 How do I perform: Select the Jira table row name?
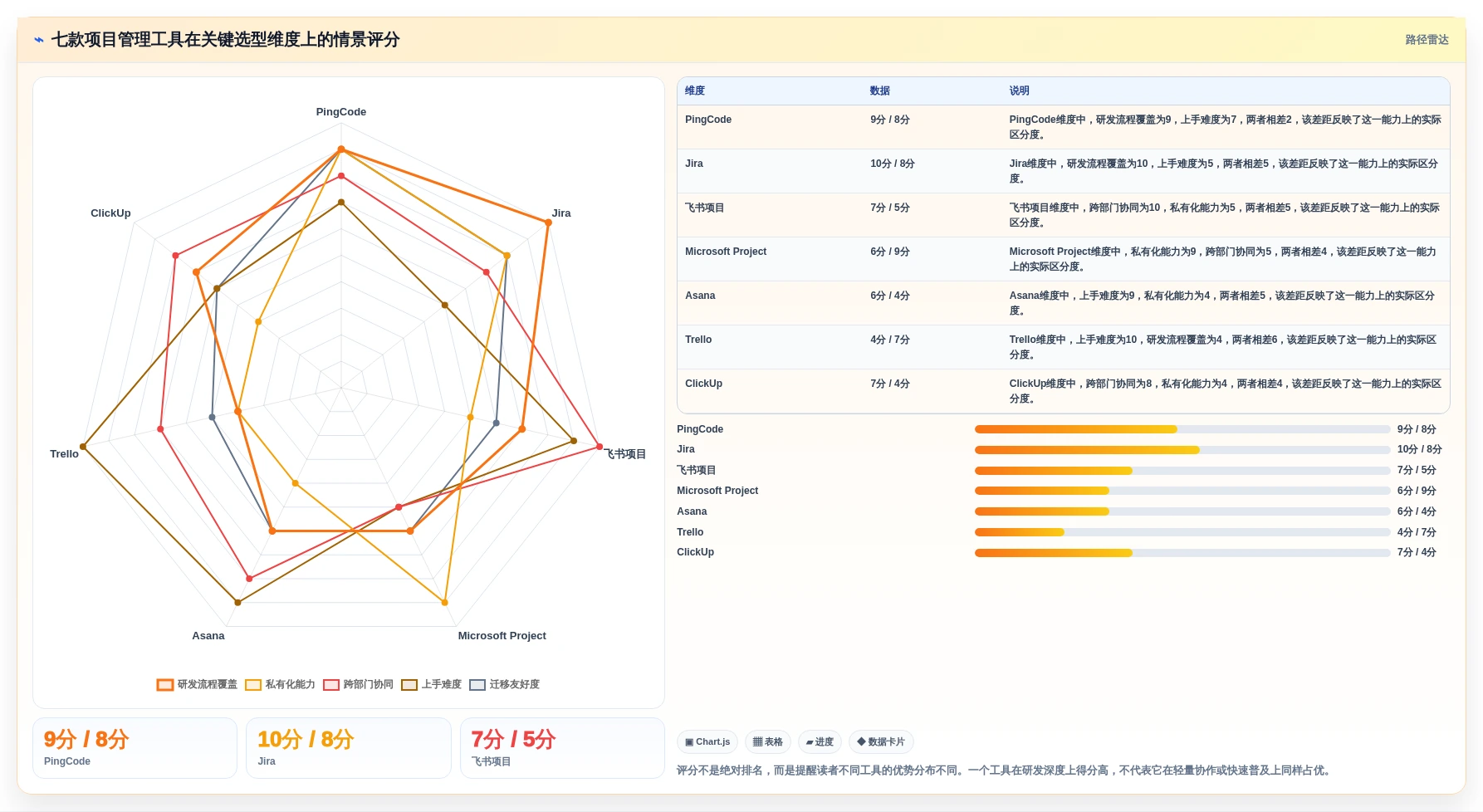(x=694, y=164)
